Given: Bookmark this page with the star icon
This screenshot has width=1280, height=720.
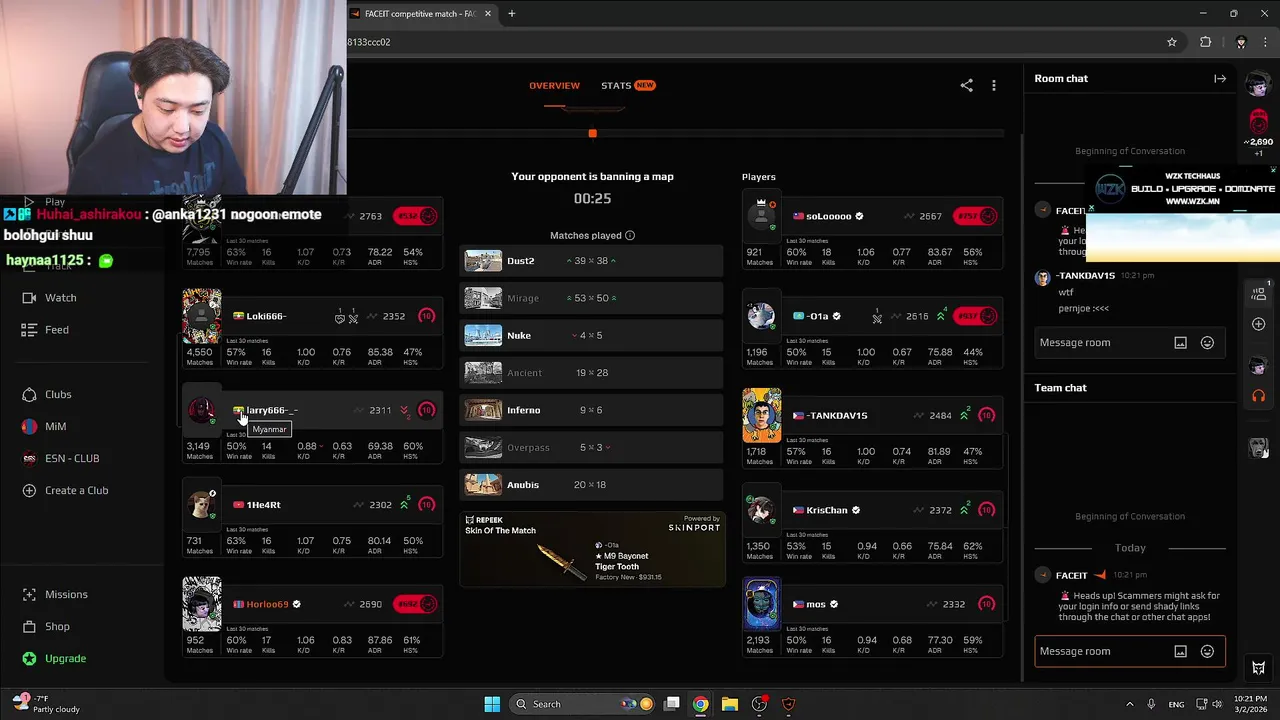Looking at the screenshot, I should click(x=1172, y=42).
